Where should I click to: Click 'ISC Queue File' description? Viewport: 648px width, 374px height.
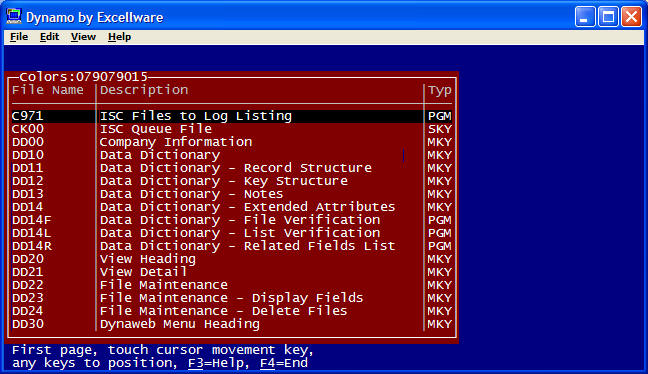[156, 129]
